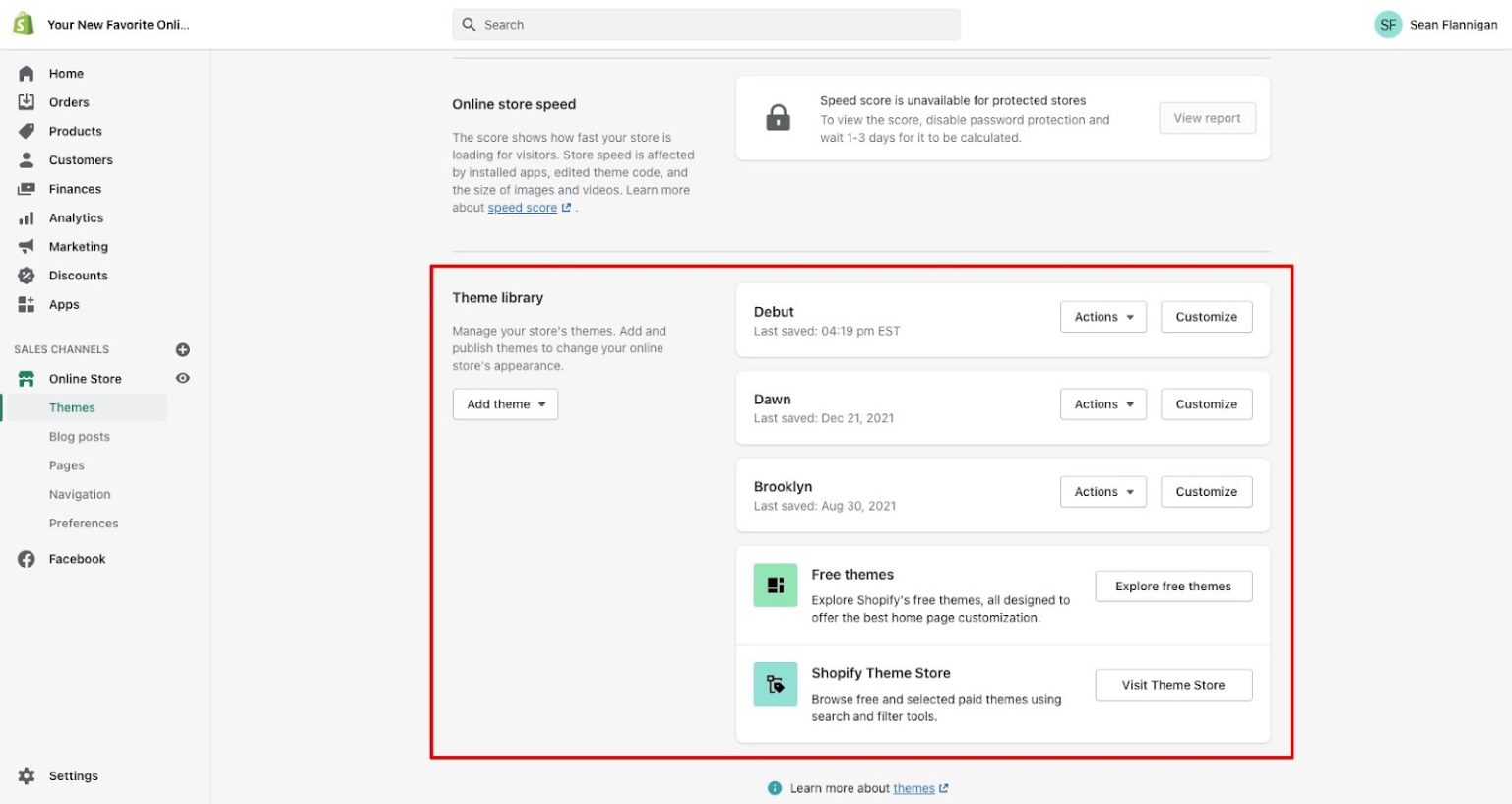The image size is (1512, 804).
Task: Open Home via its house icon
Action: tap(27, 74)
